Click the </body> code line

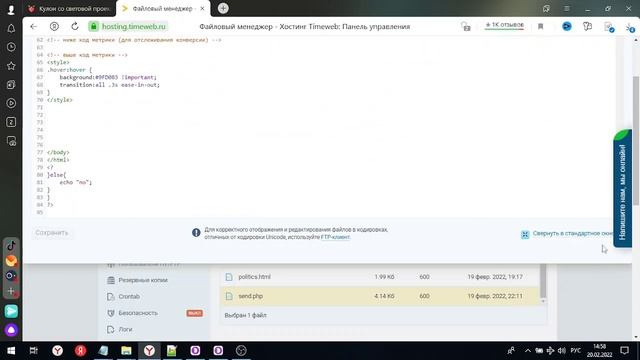[58, 152]
